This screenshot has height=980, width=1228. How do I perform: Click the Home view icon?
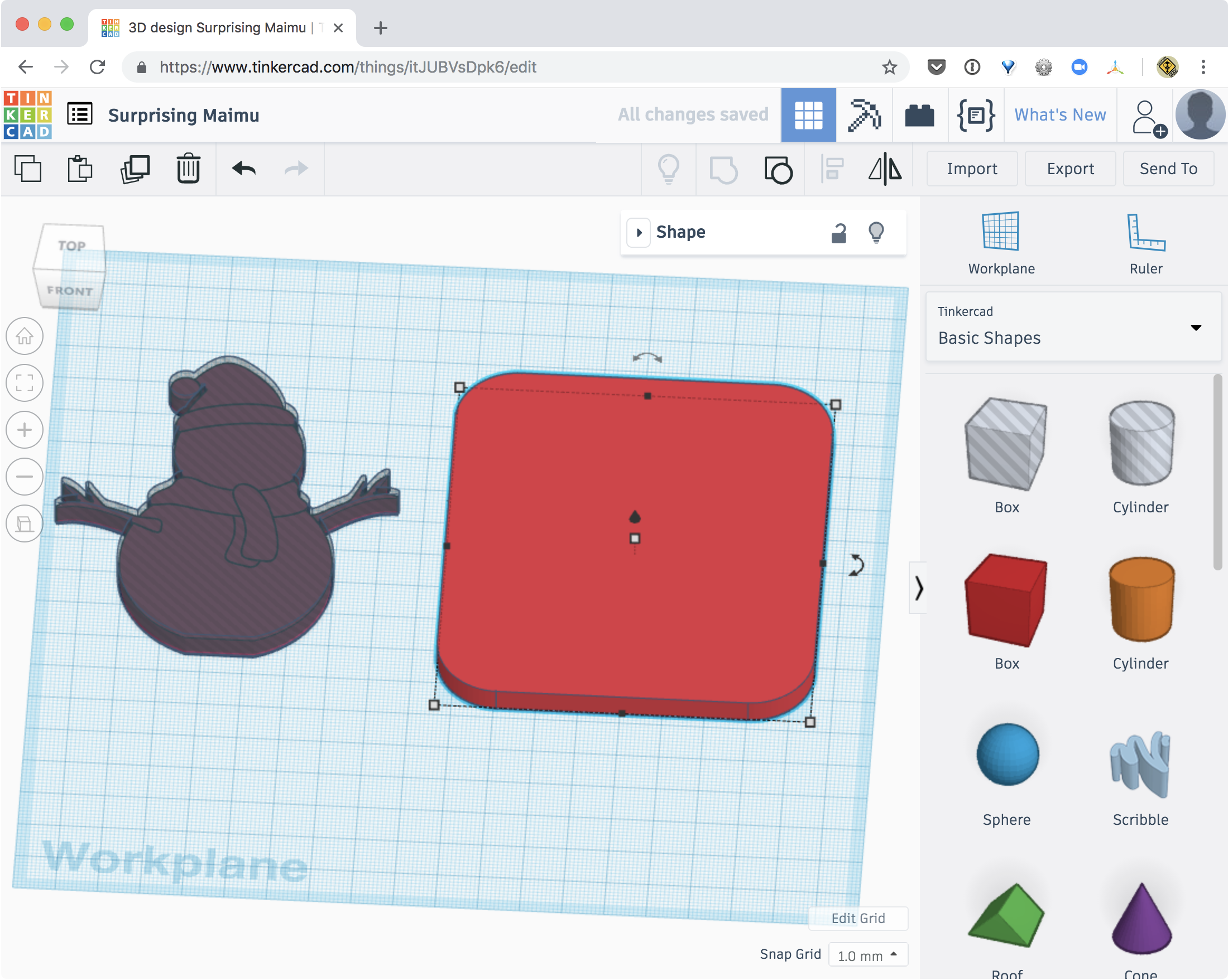(25, 336)
